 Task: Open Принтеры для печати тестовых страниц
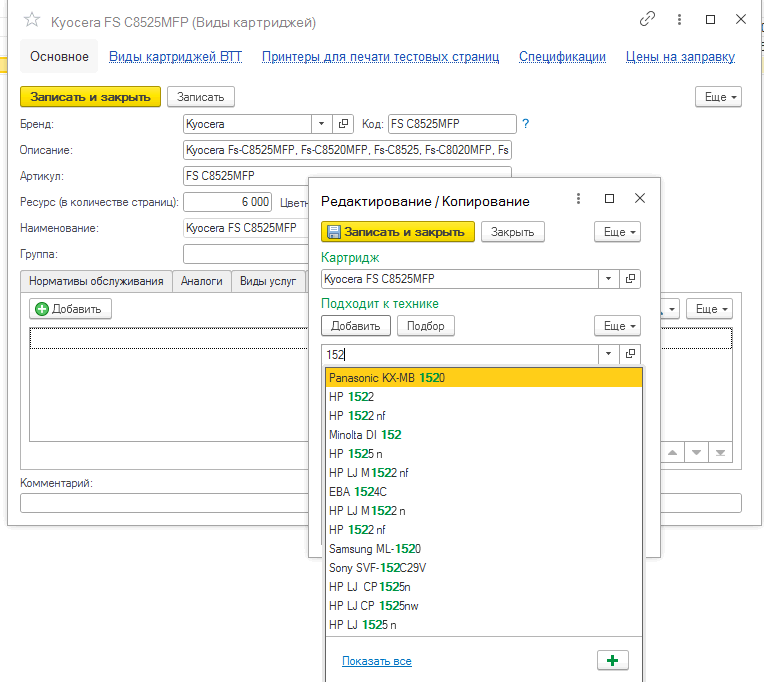(x=381, y=57)
